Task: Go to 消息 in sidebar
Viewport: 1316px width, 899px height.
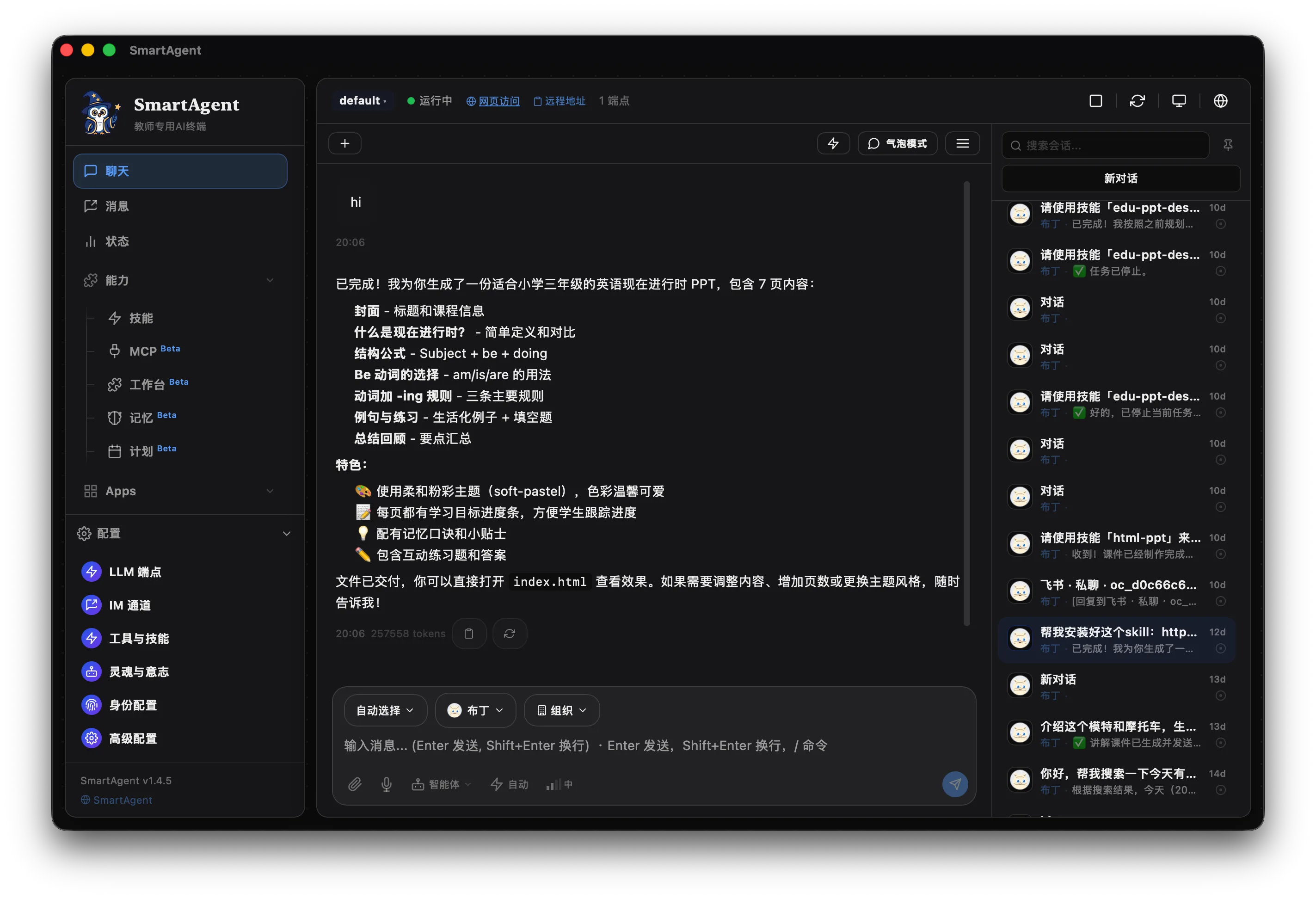Action: [180, 206]
